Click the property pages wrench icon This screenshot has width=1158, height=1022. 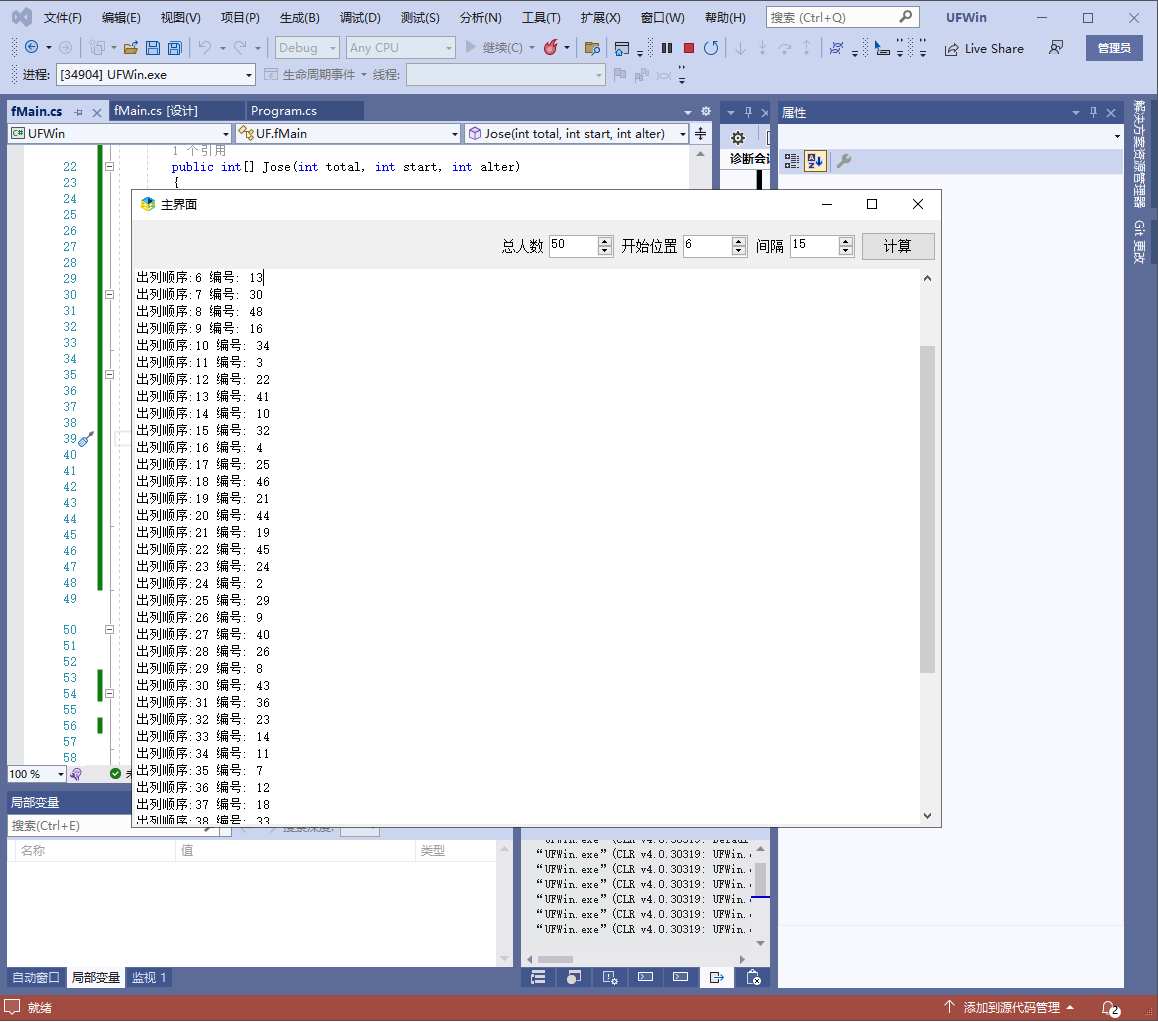(844, 161)
